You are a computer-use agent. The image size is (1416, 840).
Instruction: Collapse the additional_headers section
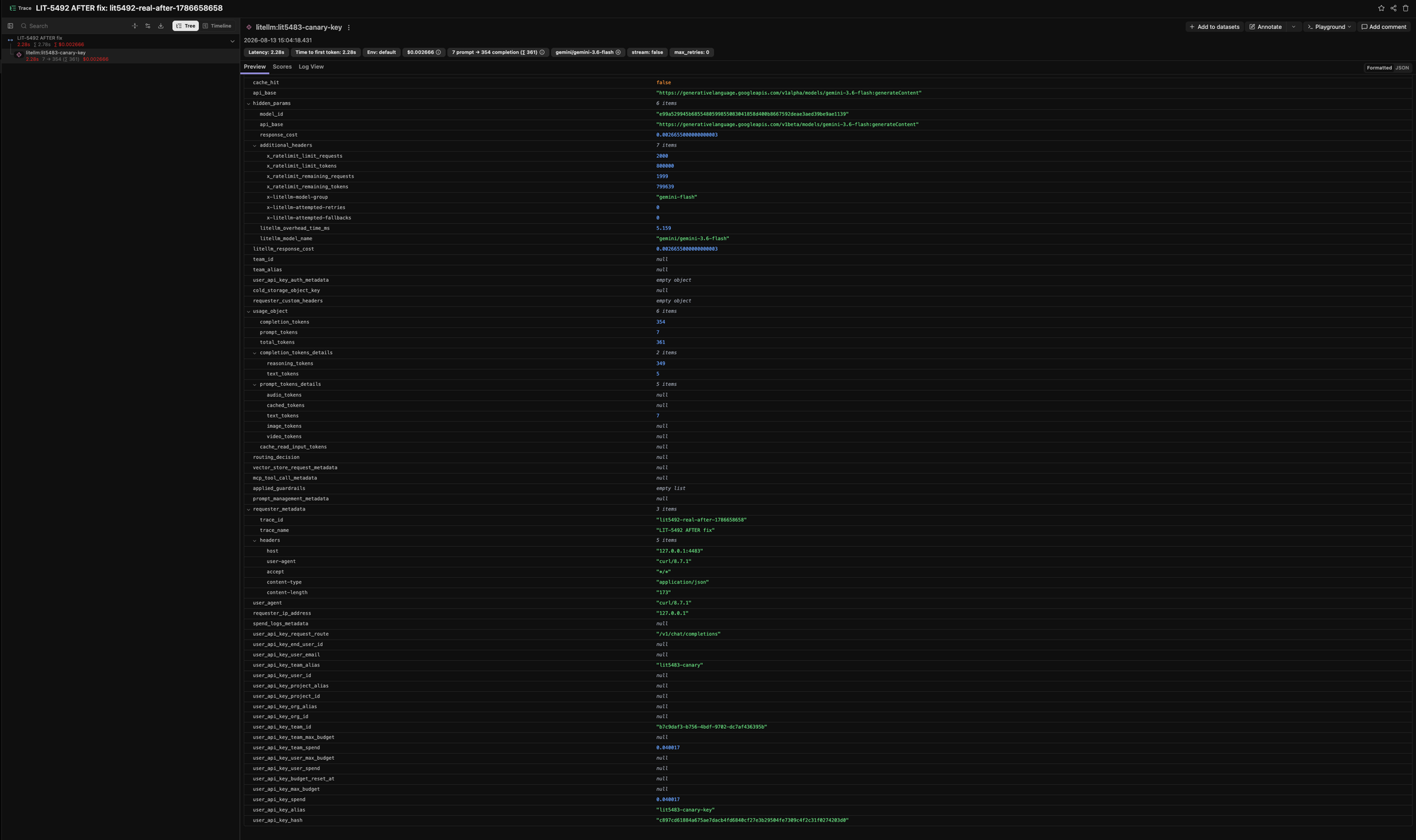click(x=255, y=145)
